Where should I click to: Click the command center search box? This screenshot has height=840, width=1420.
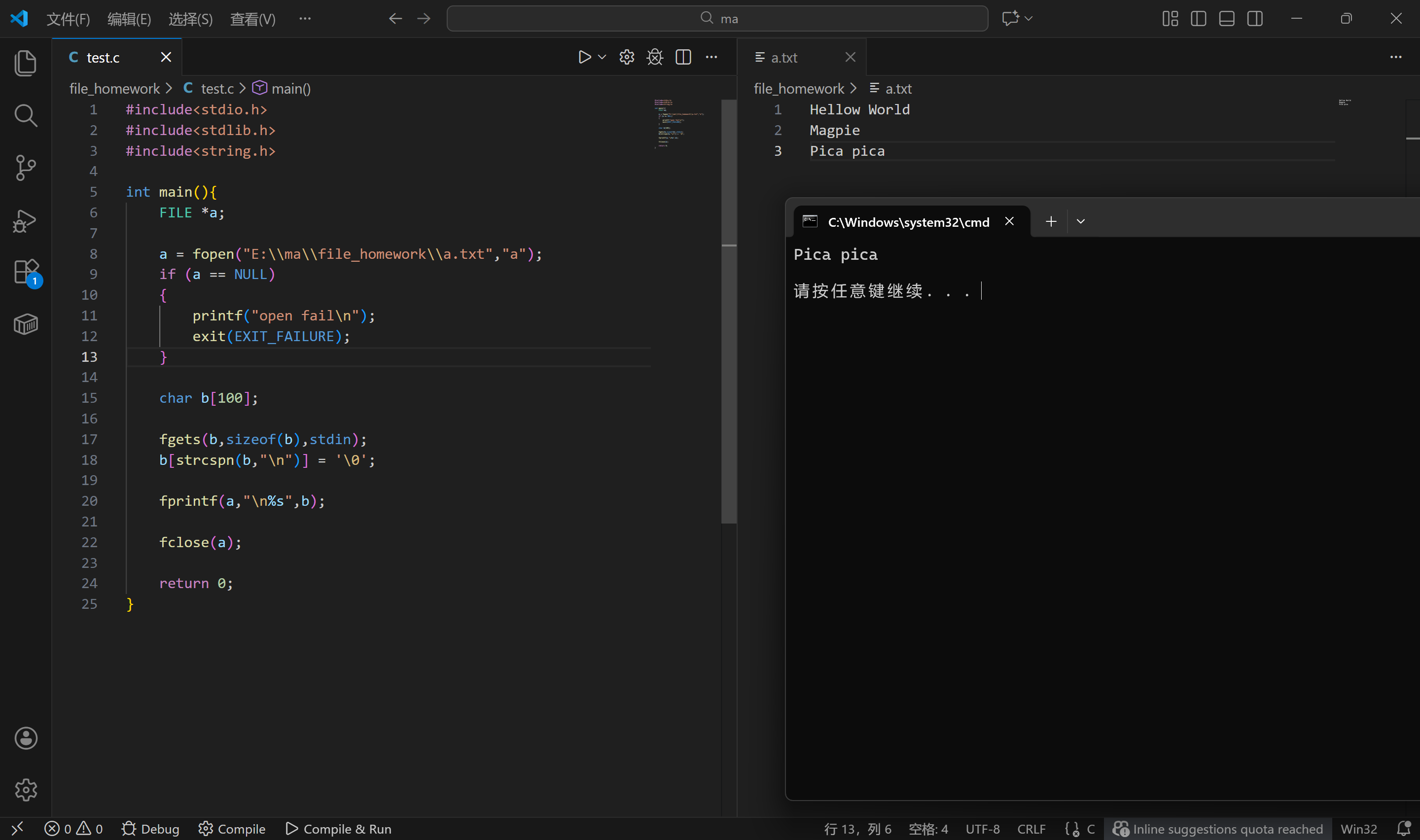tap(717, 19)
